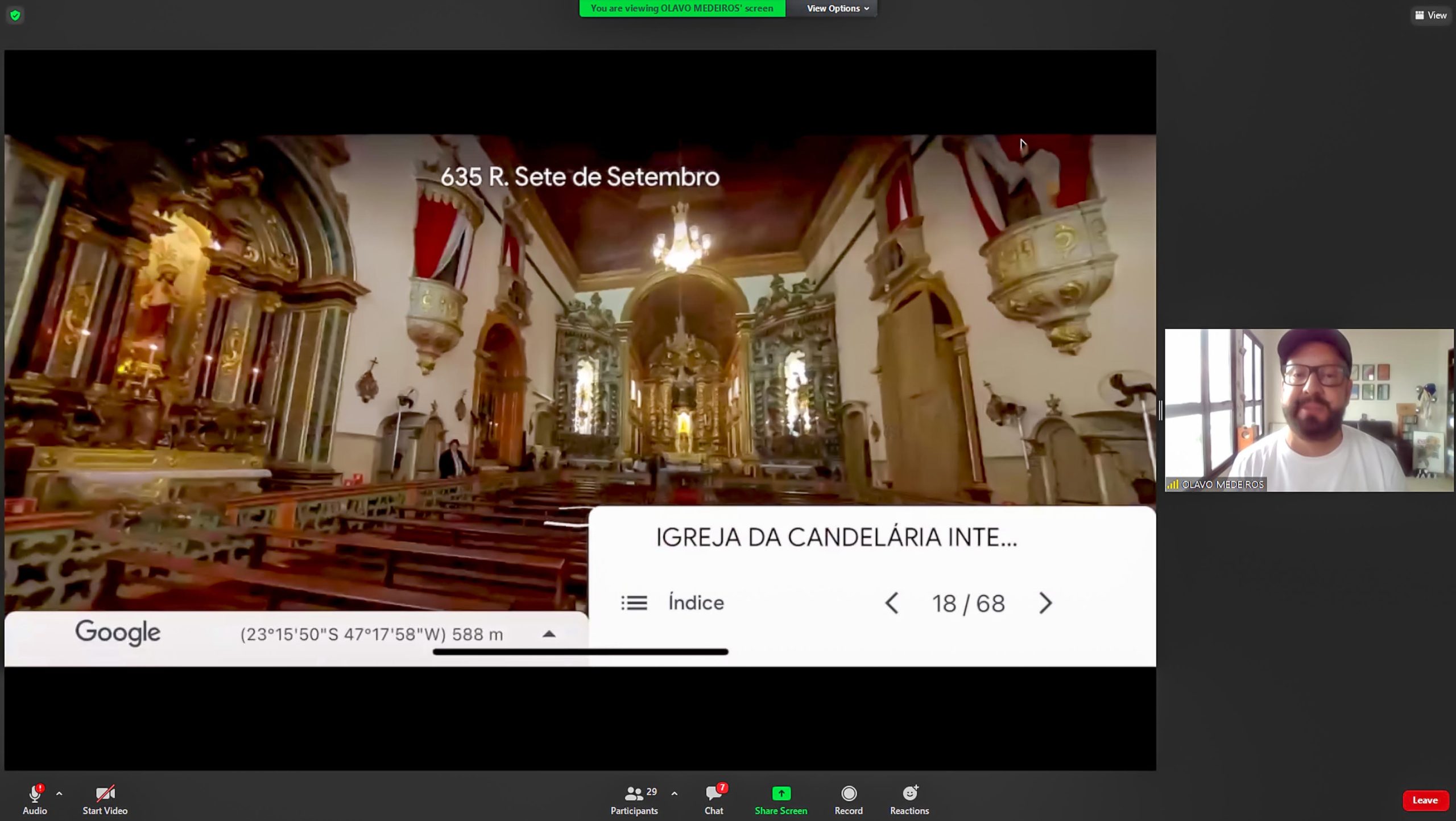Viewport: 1456px width, 821px height.
Task: Expand participants options caret arrow
Action: tap(674, 793)
